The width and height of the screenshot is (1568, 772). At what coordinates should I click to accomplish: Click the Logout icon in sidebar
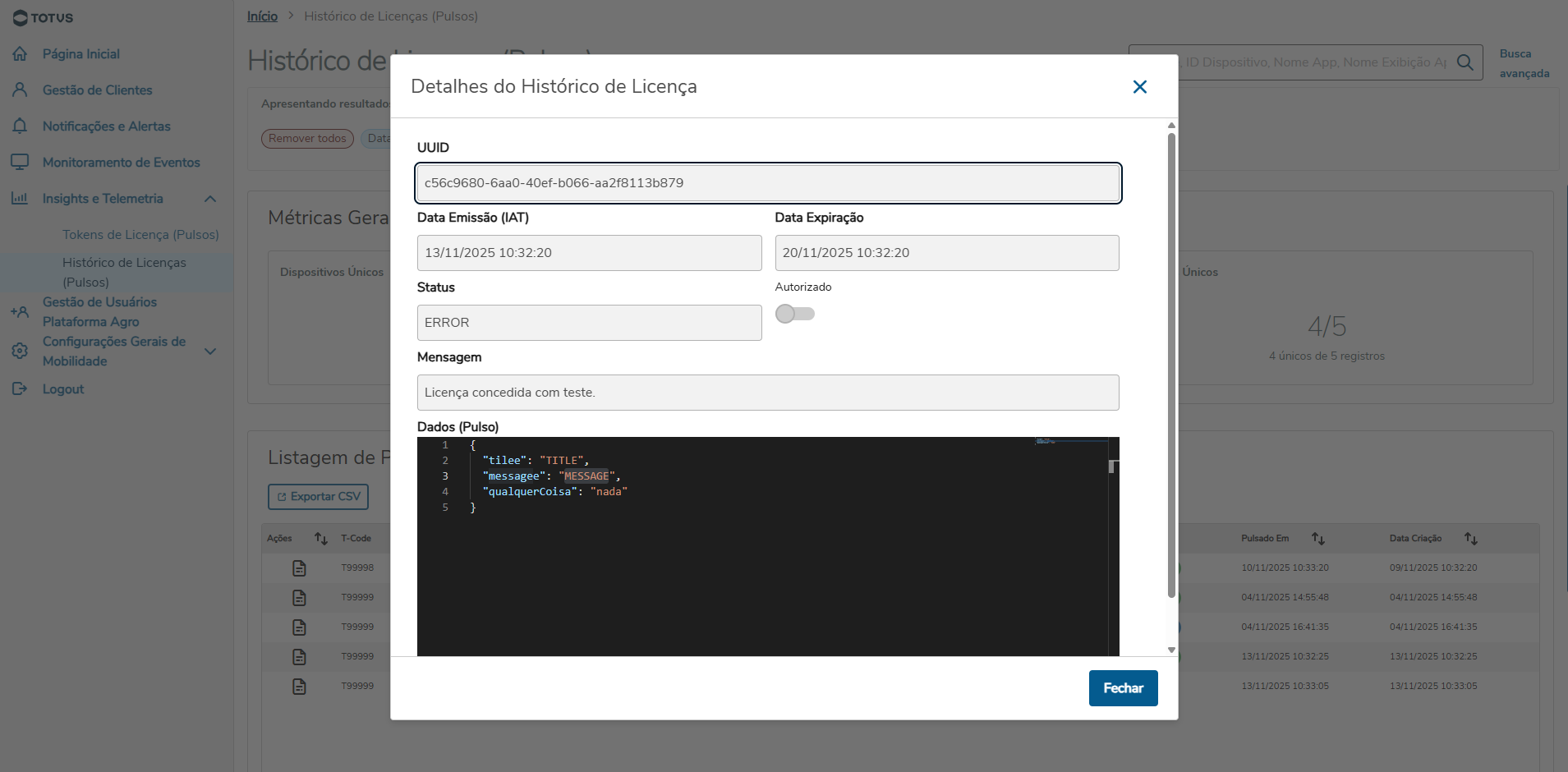point(20,389)
